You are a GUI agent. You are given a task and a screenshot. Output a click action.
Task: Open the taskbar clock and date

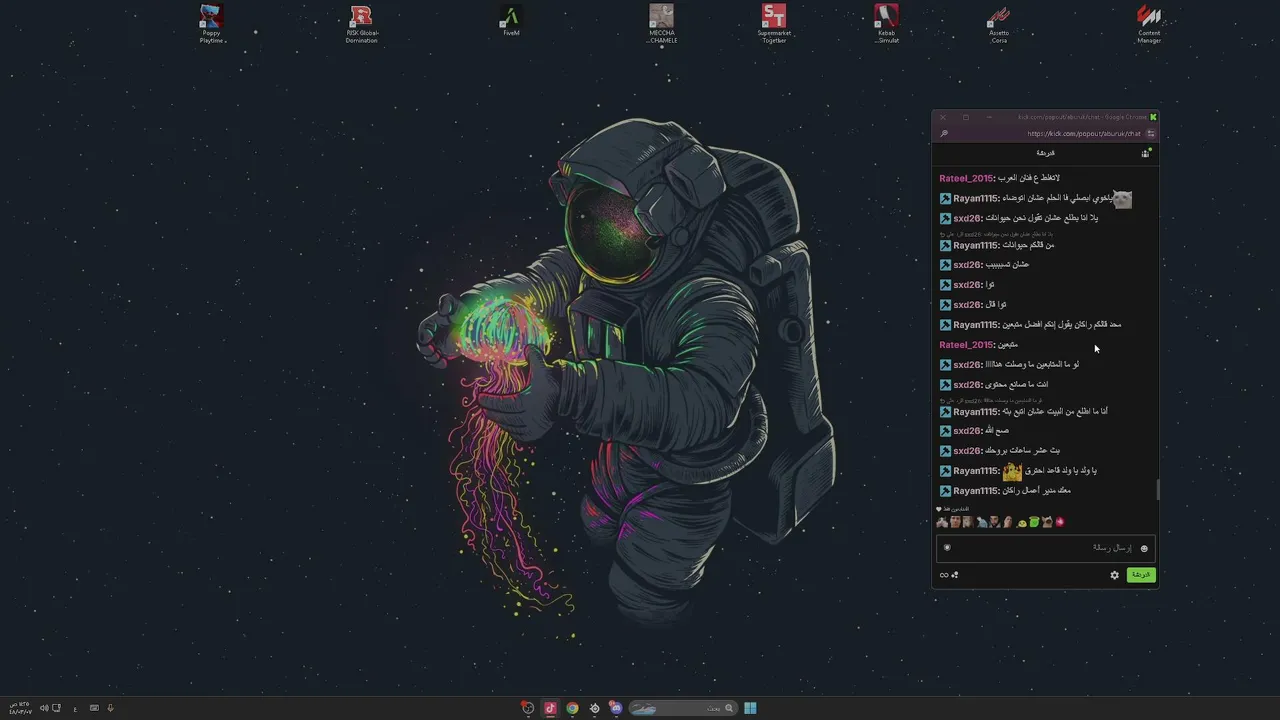(x=20, y=708)
